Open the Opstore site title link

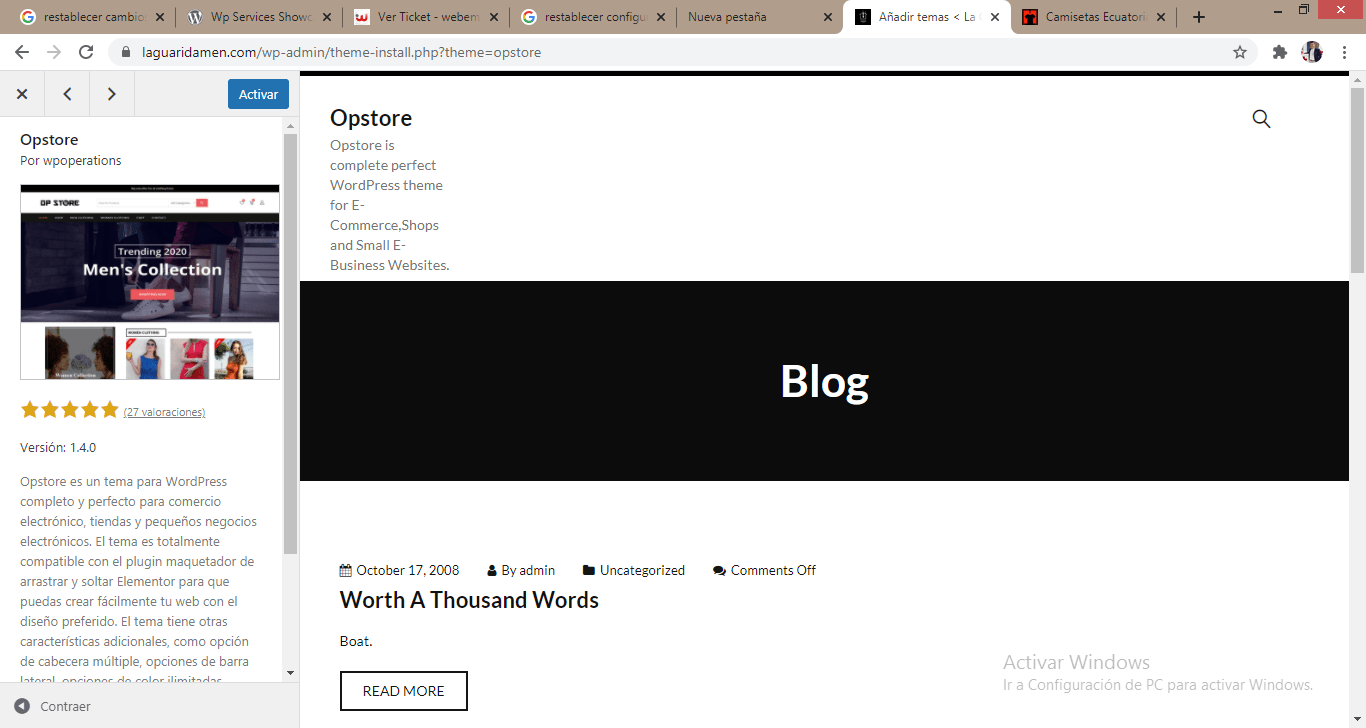(371, 118)
